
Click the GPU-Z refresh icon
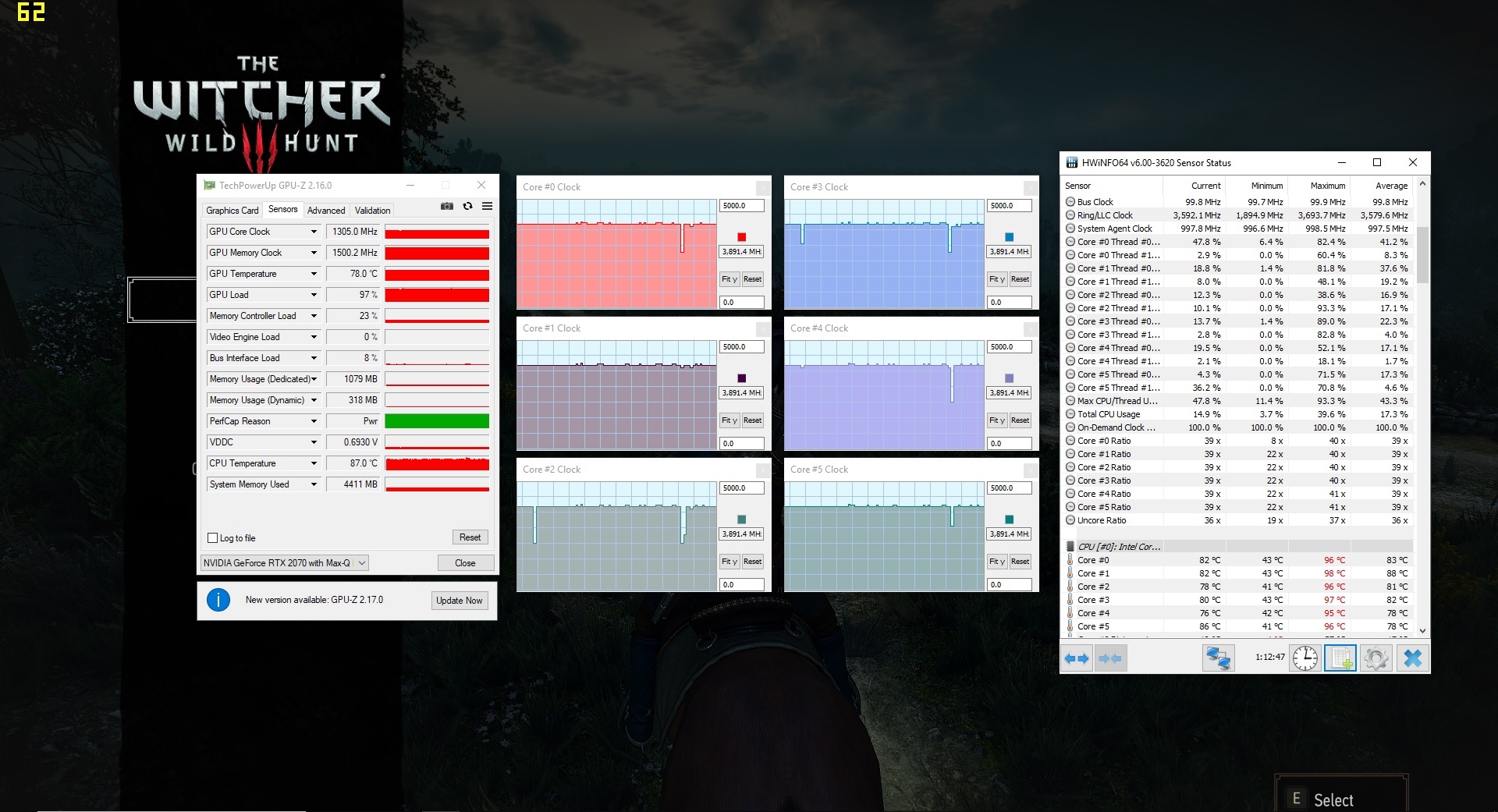pyautogui.click(x=467, y=206)
